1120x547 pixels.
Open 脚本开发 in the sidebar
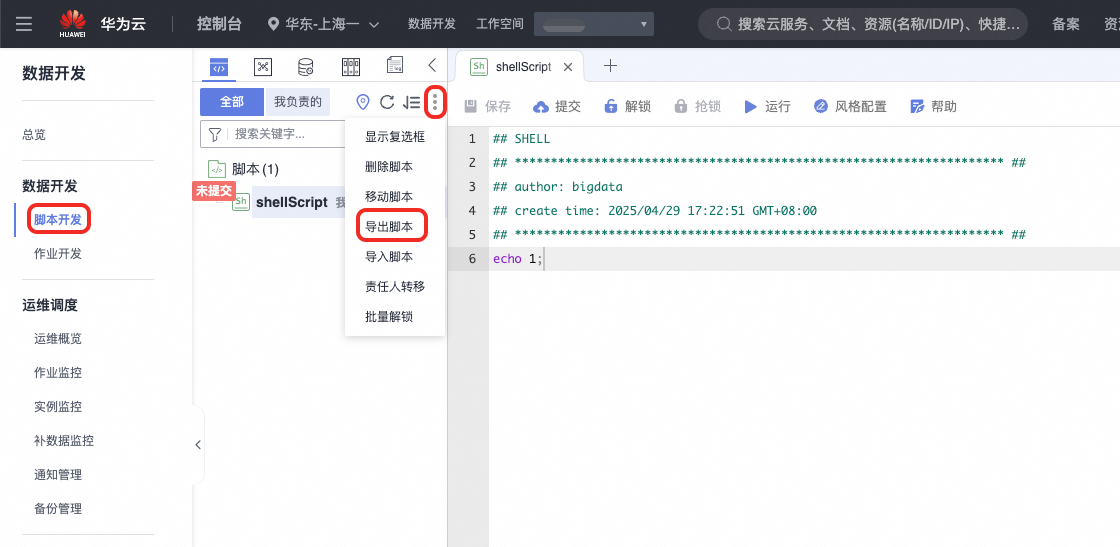(58, 220)
